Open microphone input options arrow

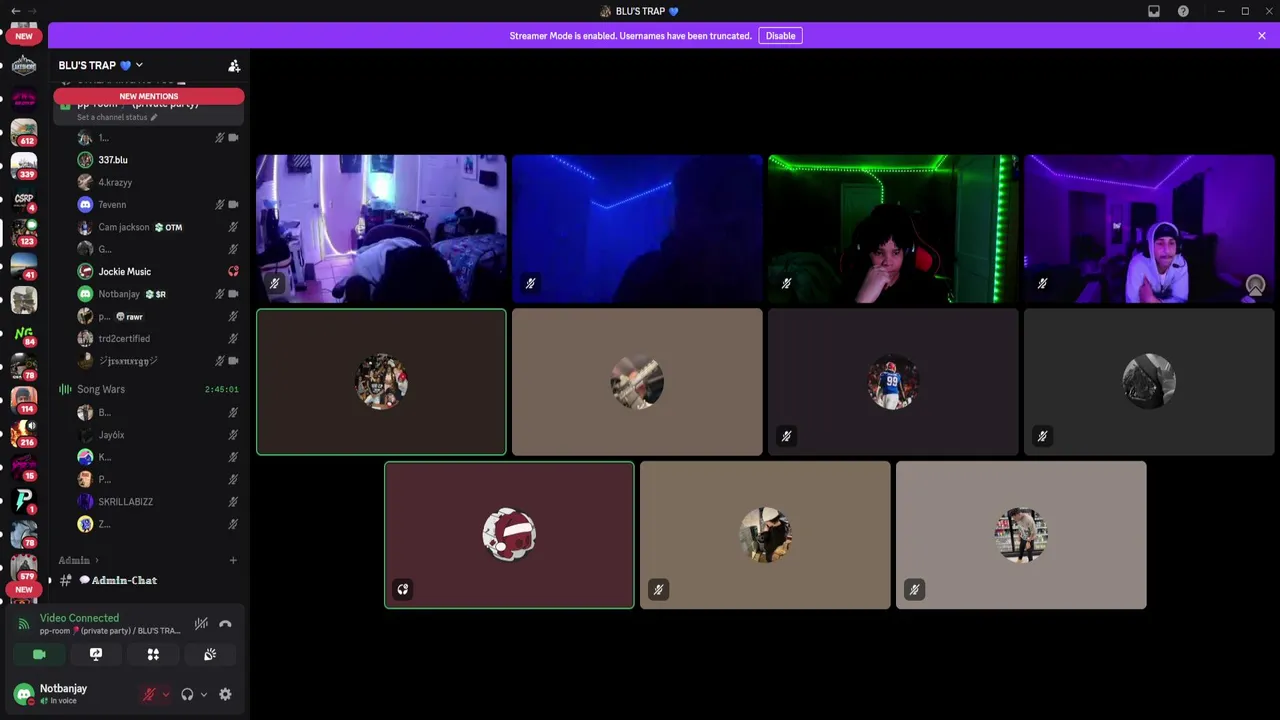pyautogui.click(x=165, y=694)
